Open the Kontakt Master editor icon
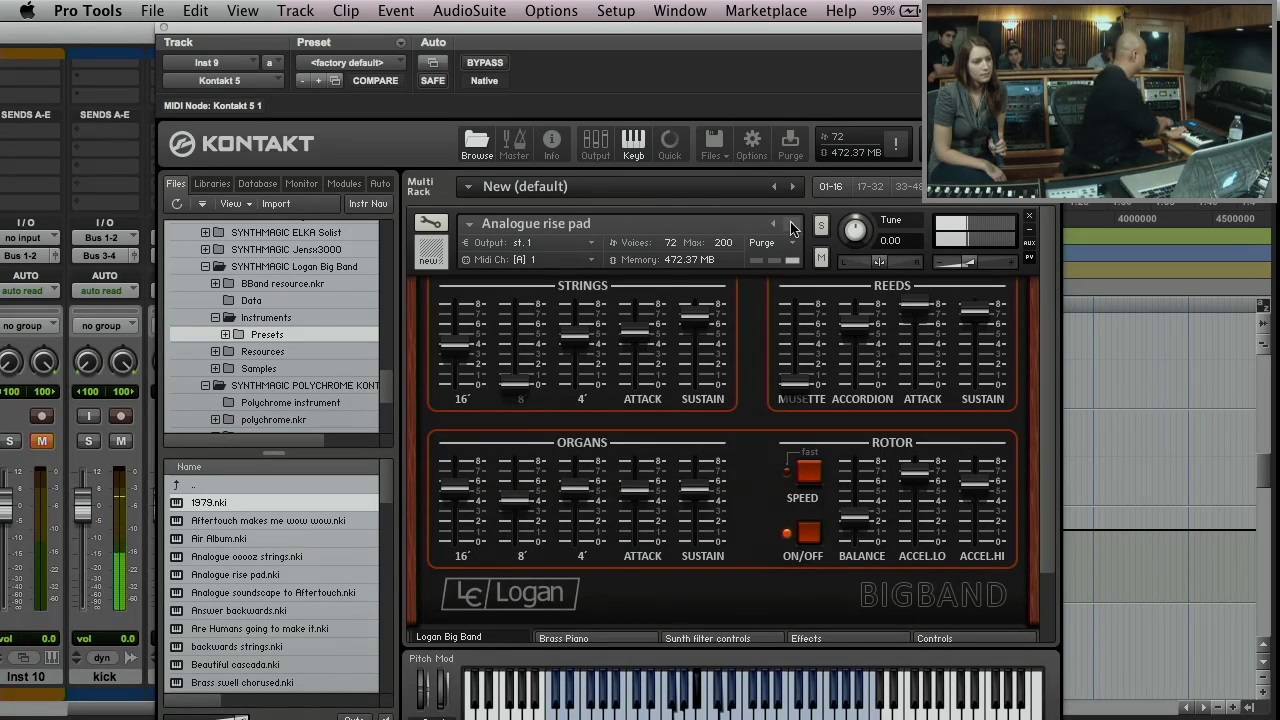 point(514,144)
